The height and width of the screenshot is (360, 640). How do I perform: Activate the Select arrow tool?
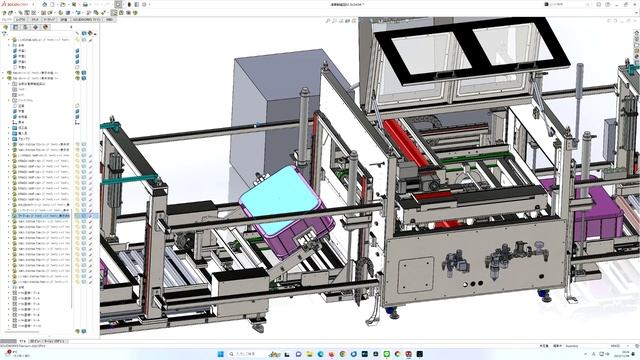118,4
